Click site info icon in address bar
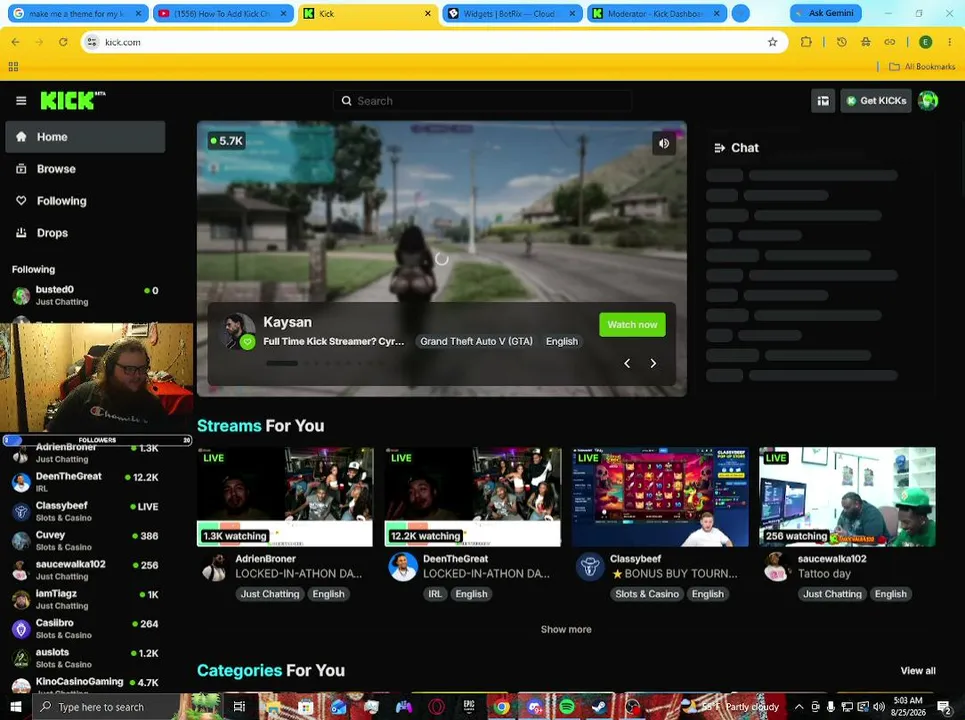The width and height of the screenshot is (965, 720). (92, 42)
